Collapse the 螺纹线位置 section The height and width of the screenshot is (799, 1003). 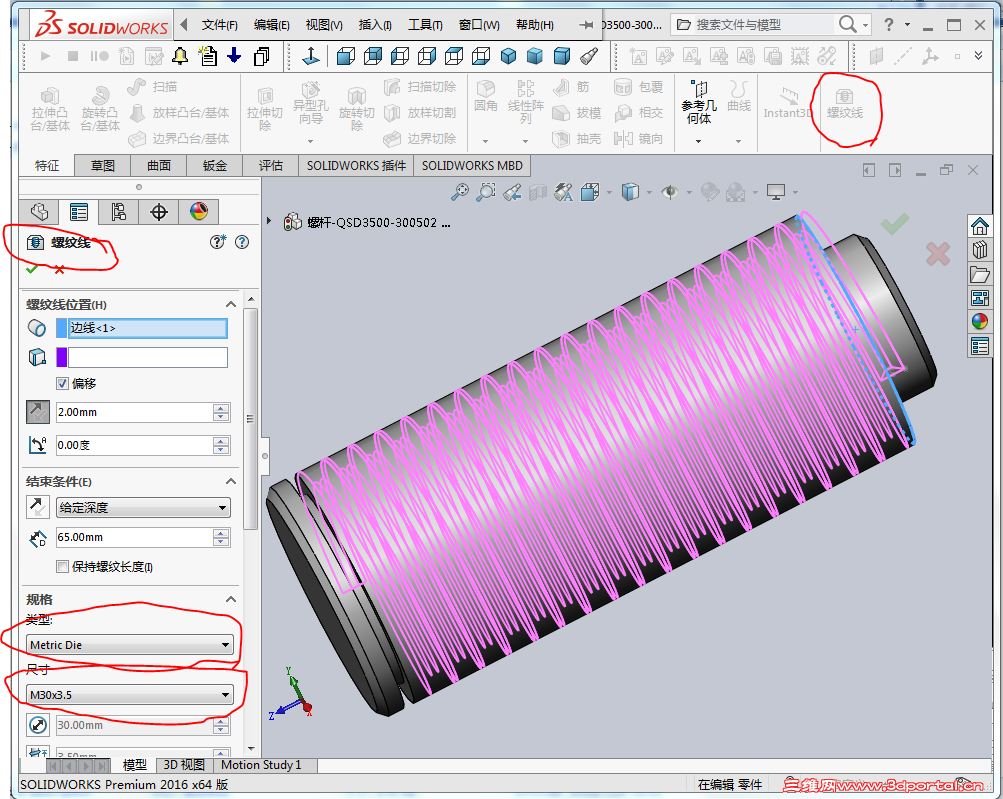pyautogui.click(x=231, y=305)
